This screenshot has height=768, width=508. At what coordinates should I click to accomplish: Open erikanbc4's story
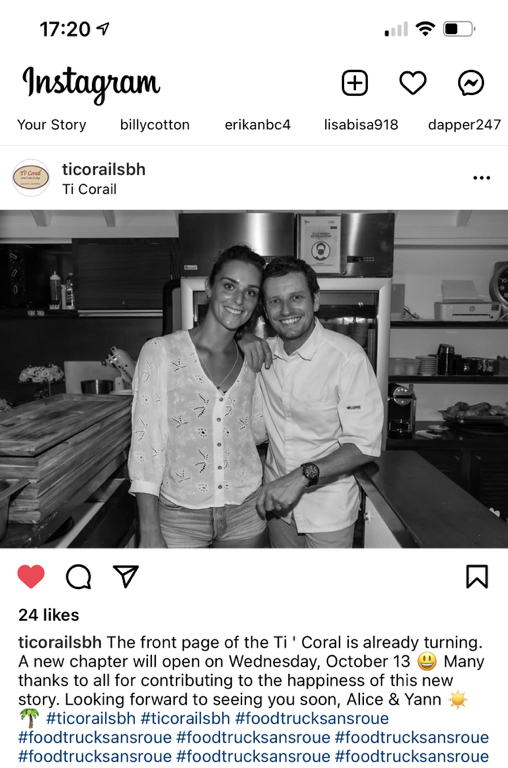(x=258, y=125)
